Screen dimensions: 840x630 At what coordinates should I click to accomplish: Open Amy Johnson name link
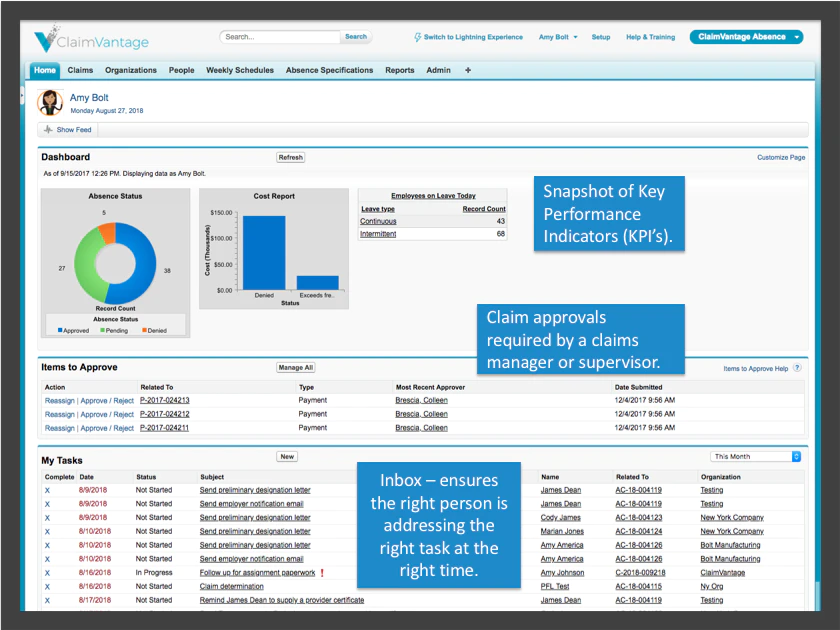pos(562,573)
